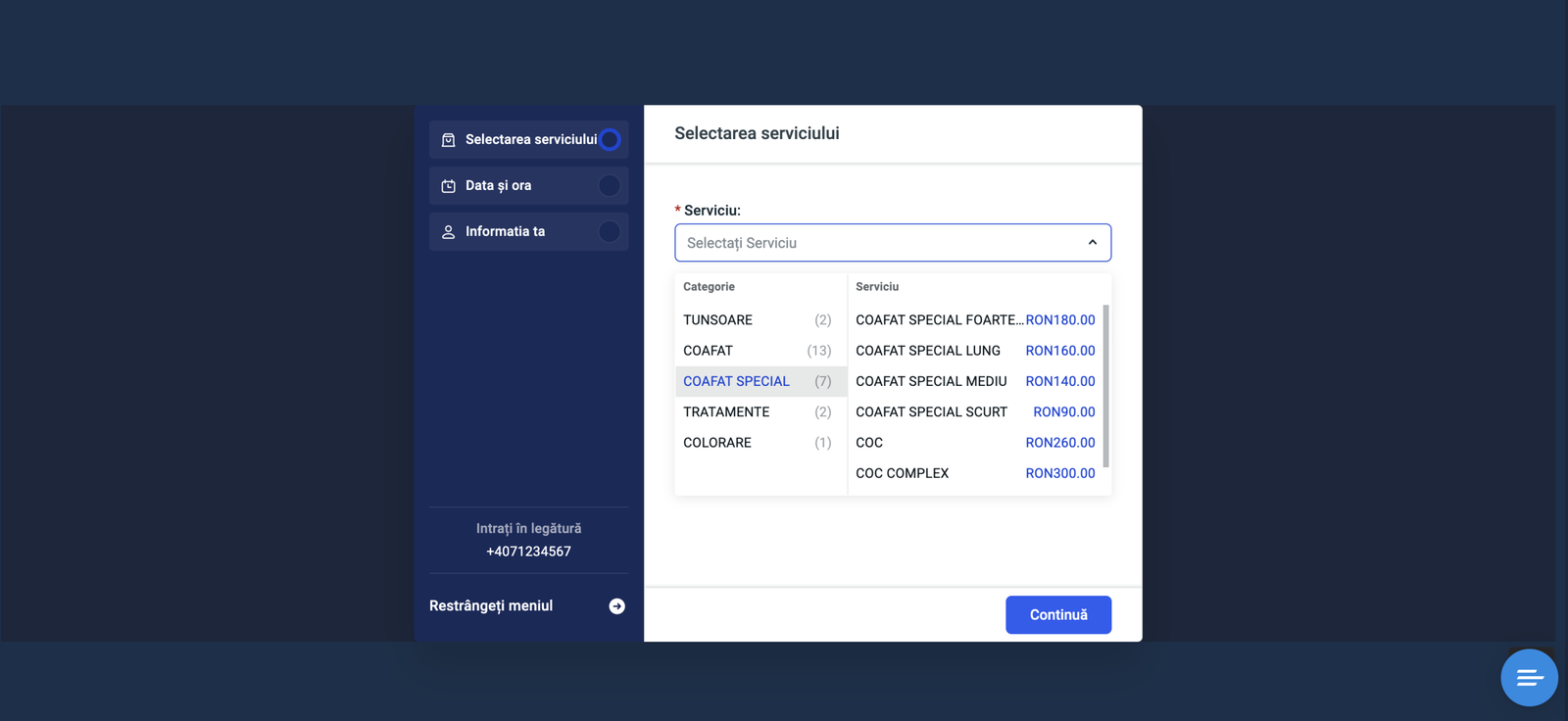Open the blue chat menu bubble
Screen dimensions: 1568x721
pyautogui.click(x=1528, y=677)
